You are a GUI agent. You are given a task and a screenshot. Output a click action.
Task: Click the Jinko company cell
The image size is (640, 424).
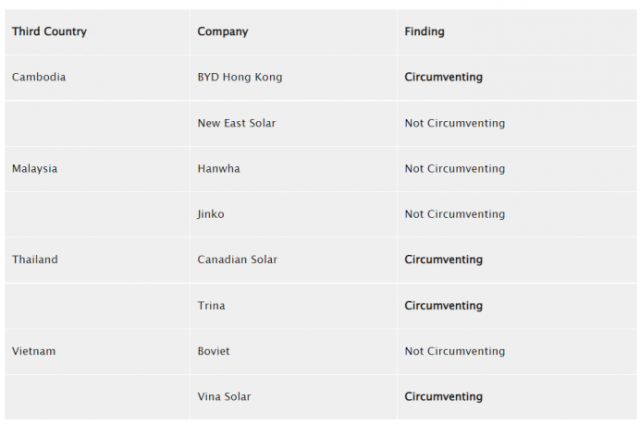[211, 214]
